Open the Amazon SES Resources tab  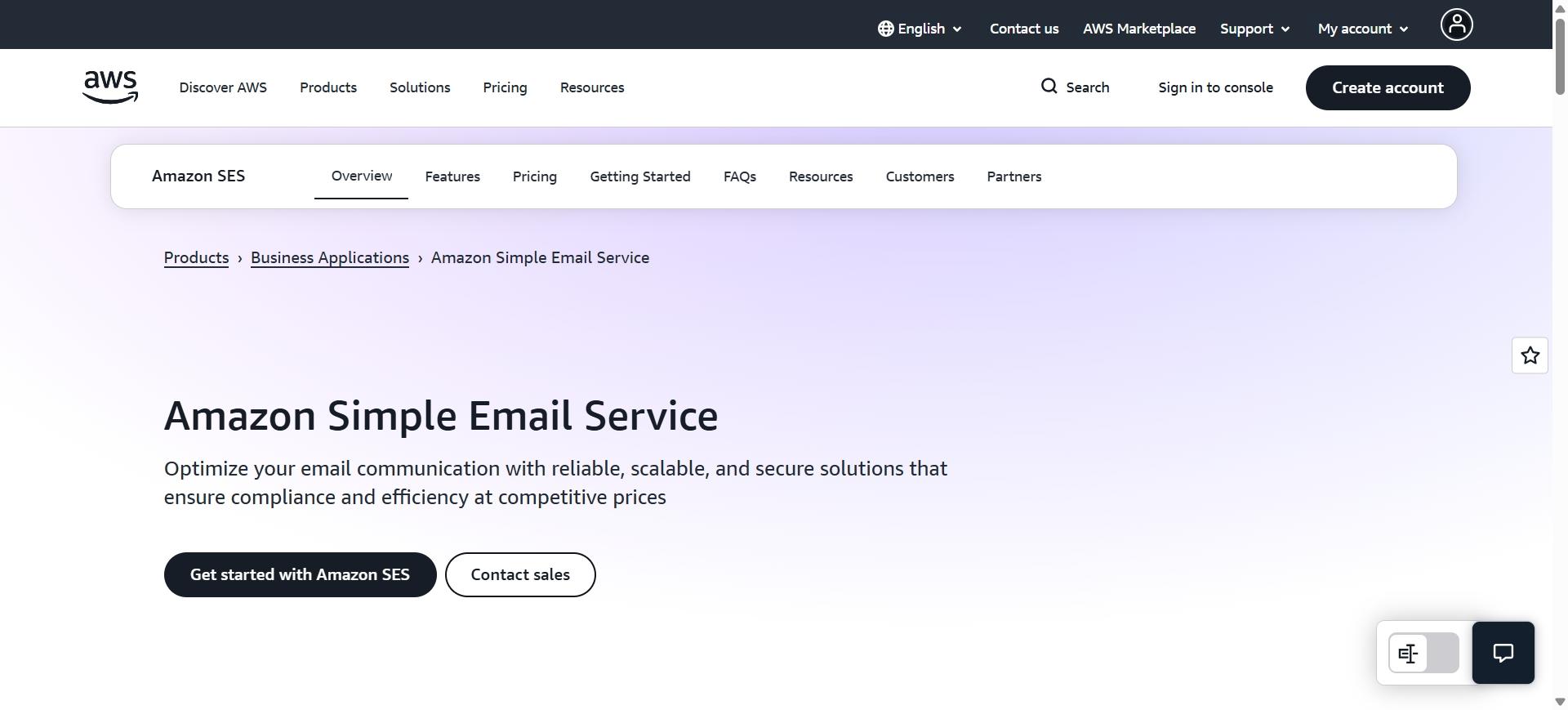coord(821,176)
